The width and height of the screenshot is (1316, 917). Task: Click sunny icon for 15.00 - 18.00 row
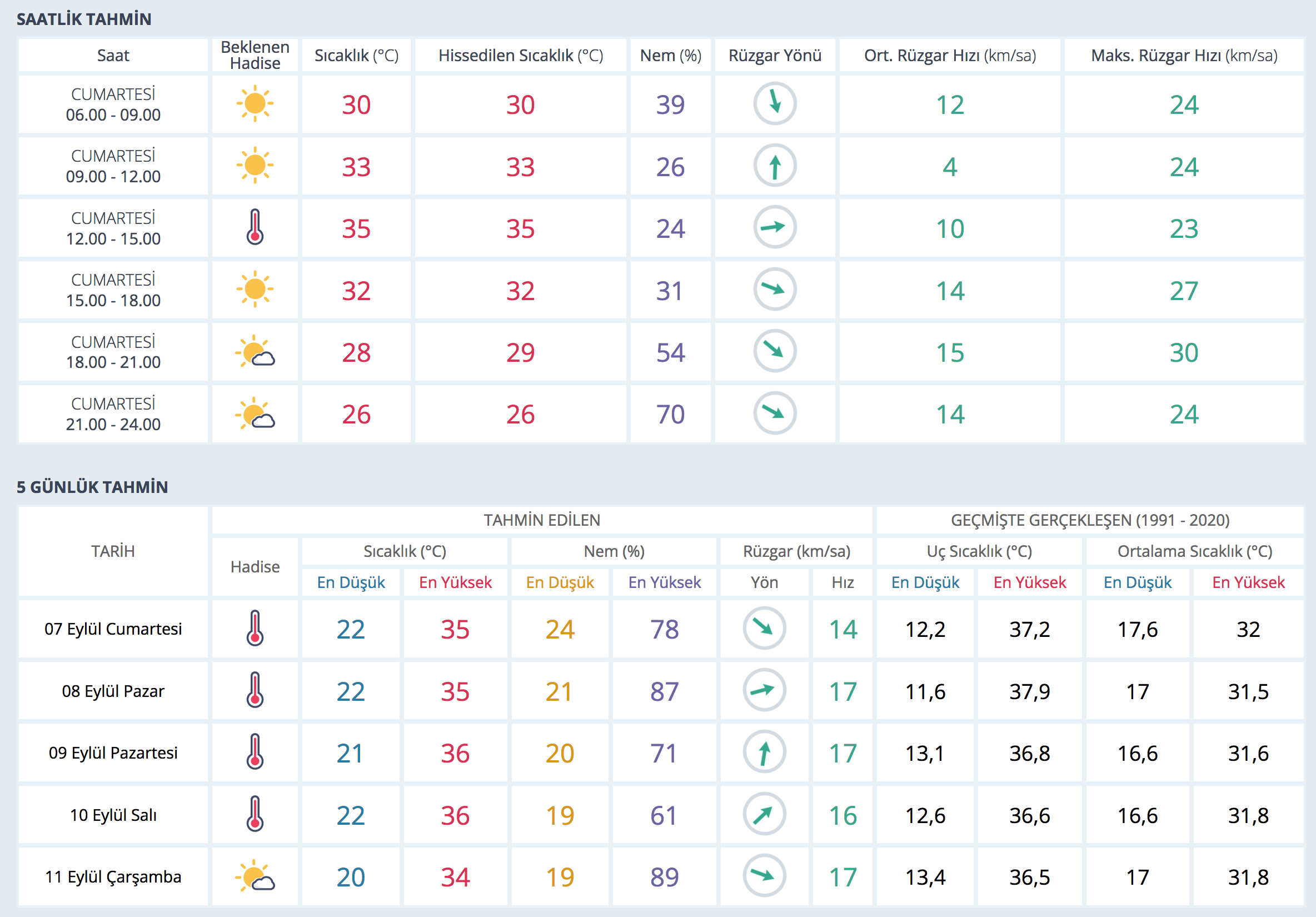click(255, 290)
